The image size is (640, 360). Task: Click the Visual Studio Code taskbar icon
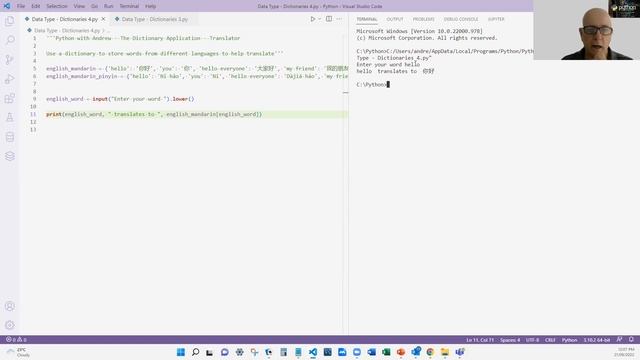(313, 352)
